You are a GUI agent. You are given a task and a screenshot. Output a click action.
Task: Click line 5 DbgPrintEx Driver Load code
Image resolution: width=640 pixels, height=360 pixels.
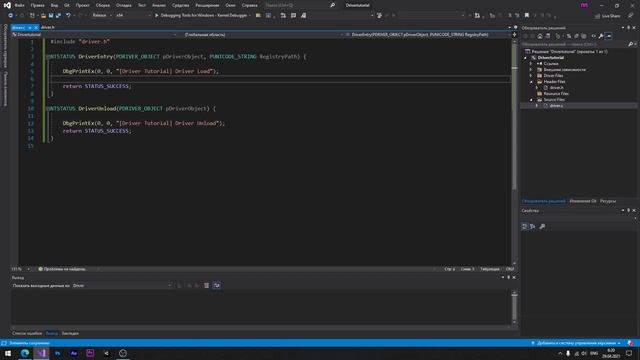pos(141,71)
